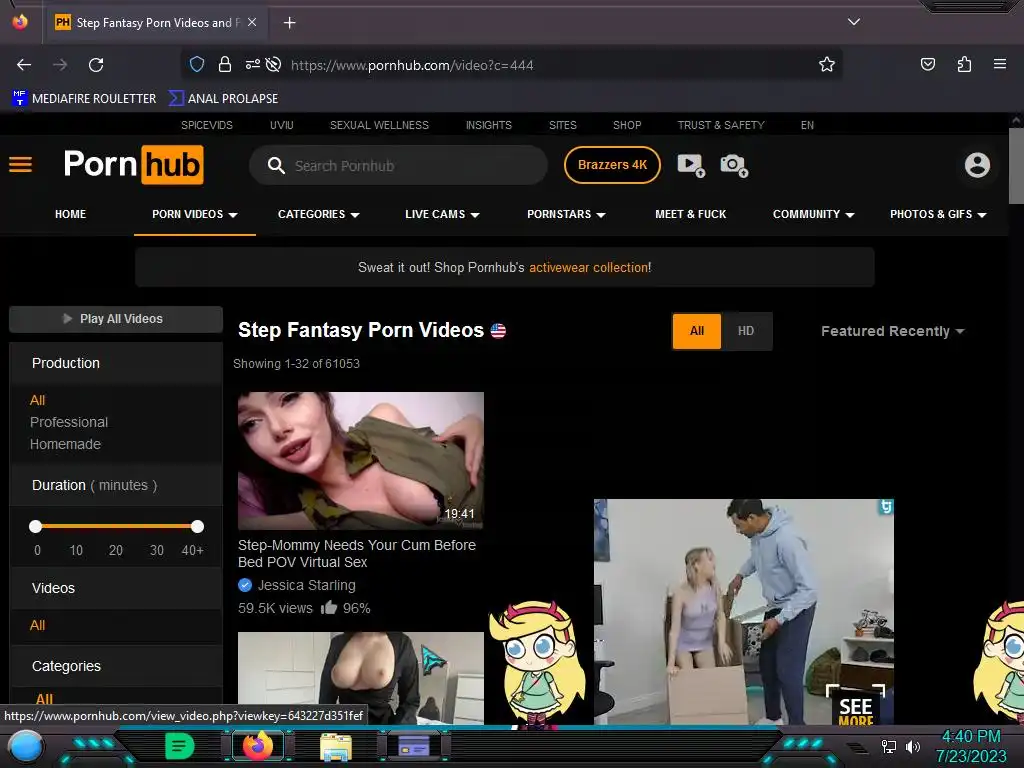
Task: Open the Pocket save icon
Action: click(927, 64)
